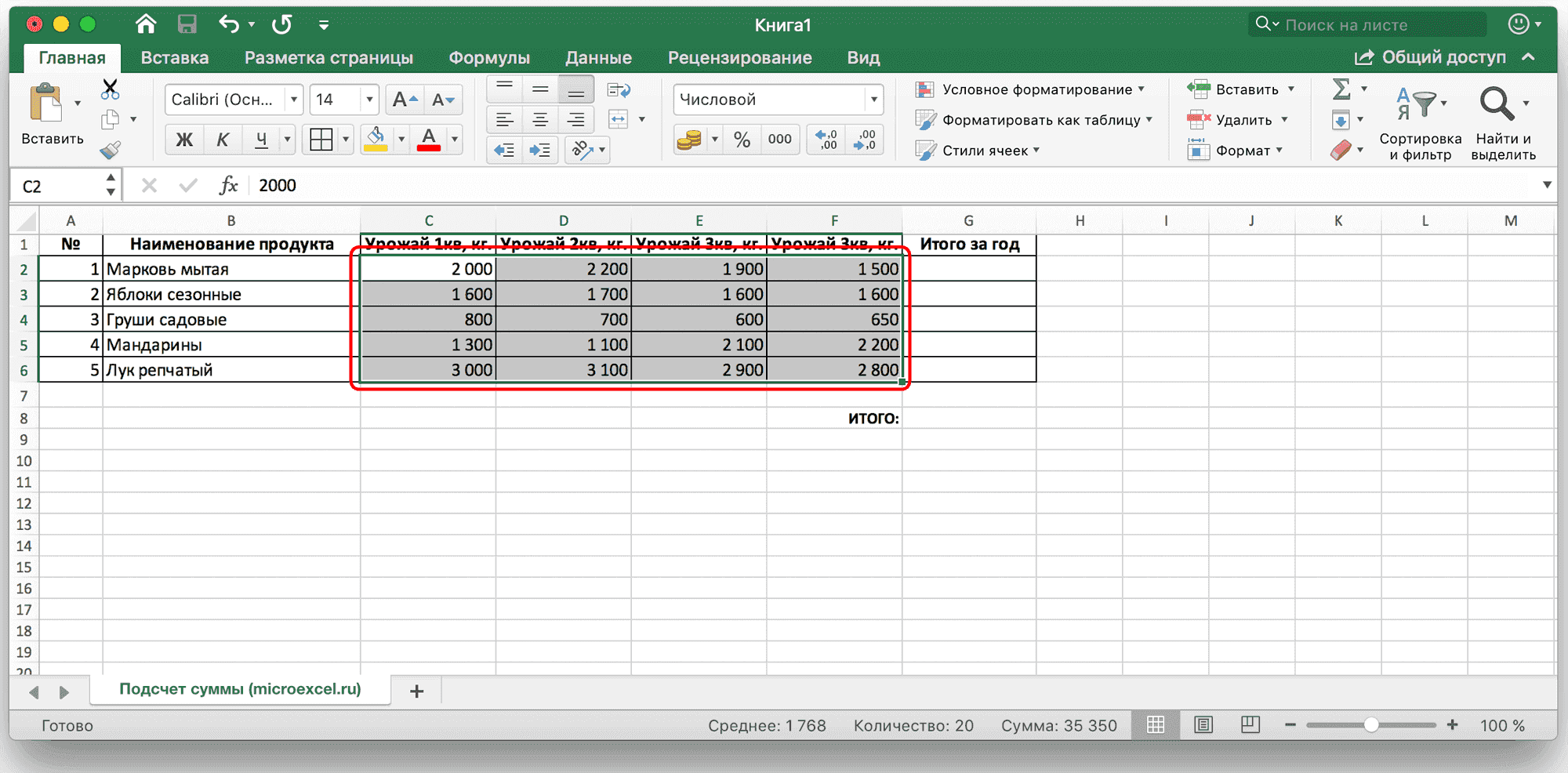Image resolution: width=1568 pixels, height=773 pixels.
Task: Expand the Условное форматирование menu
Action: (x=1035, y=89)
